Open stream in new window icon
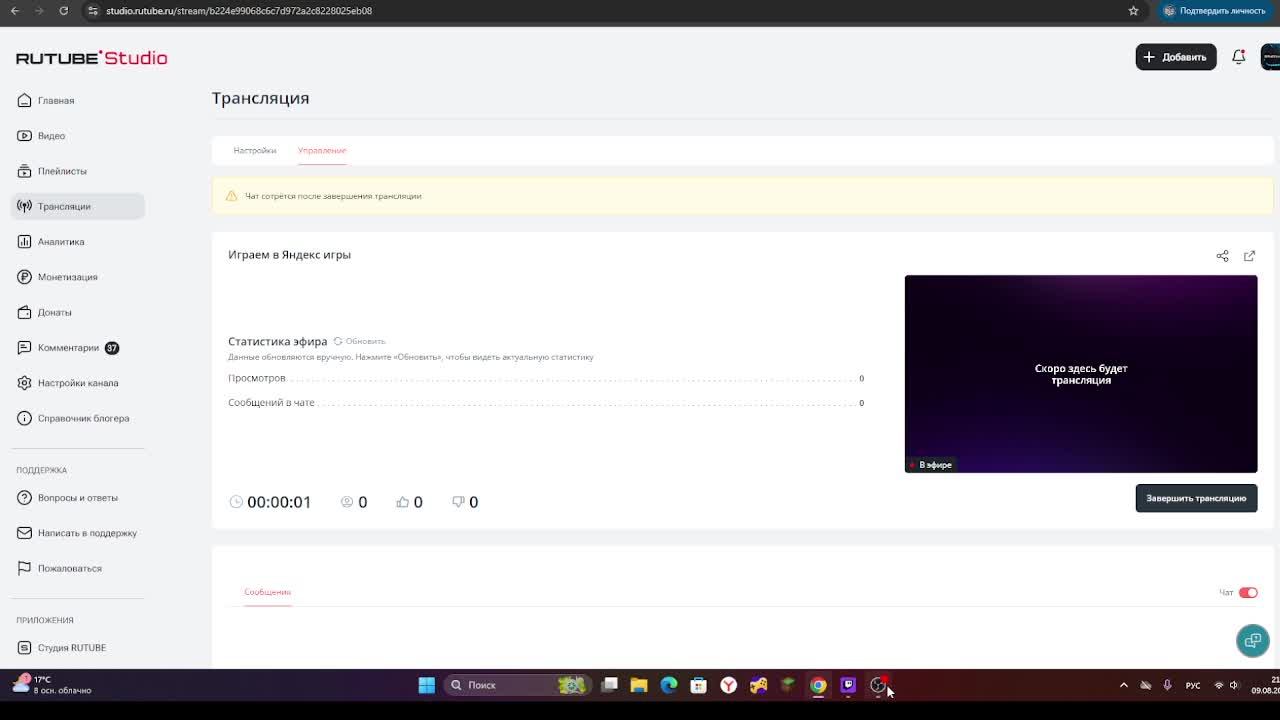1280x720 pixels. pyautogui.click(x=1249, y=256)
